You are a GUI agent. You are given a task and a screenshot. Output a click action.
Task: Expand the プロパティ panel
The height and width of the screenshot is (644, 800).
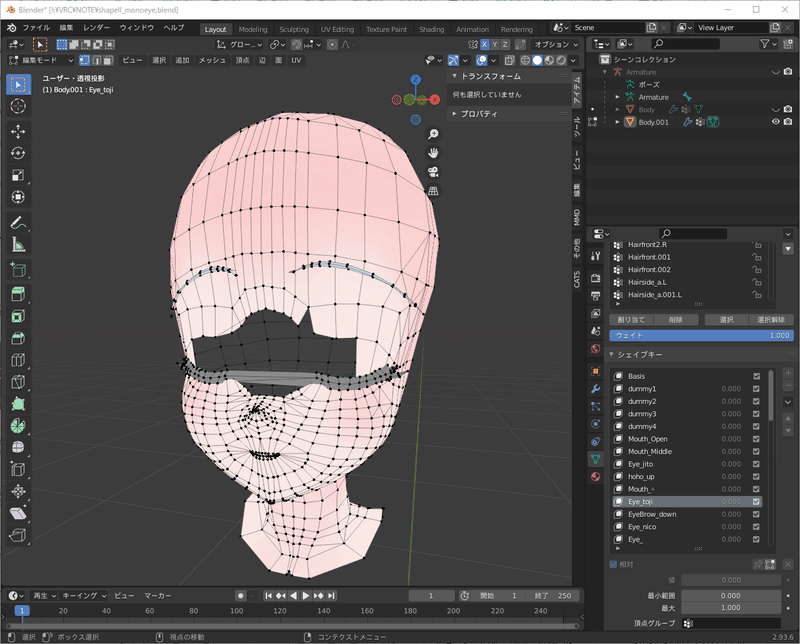tap(455, 114)
